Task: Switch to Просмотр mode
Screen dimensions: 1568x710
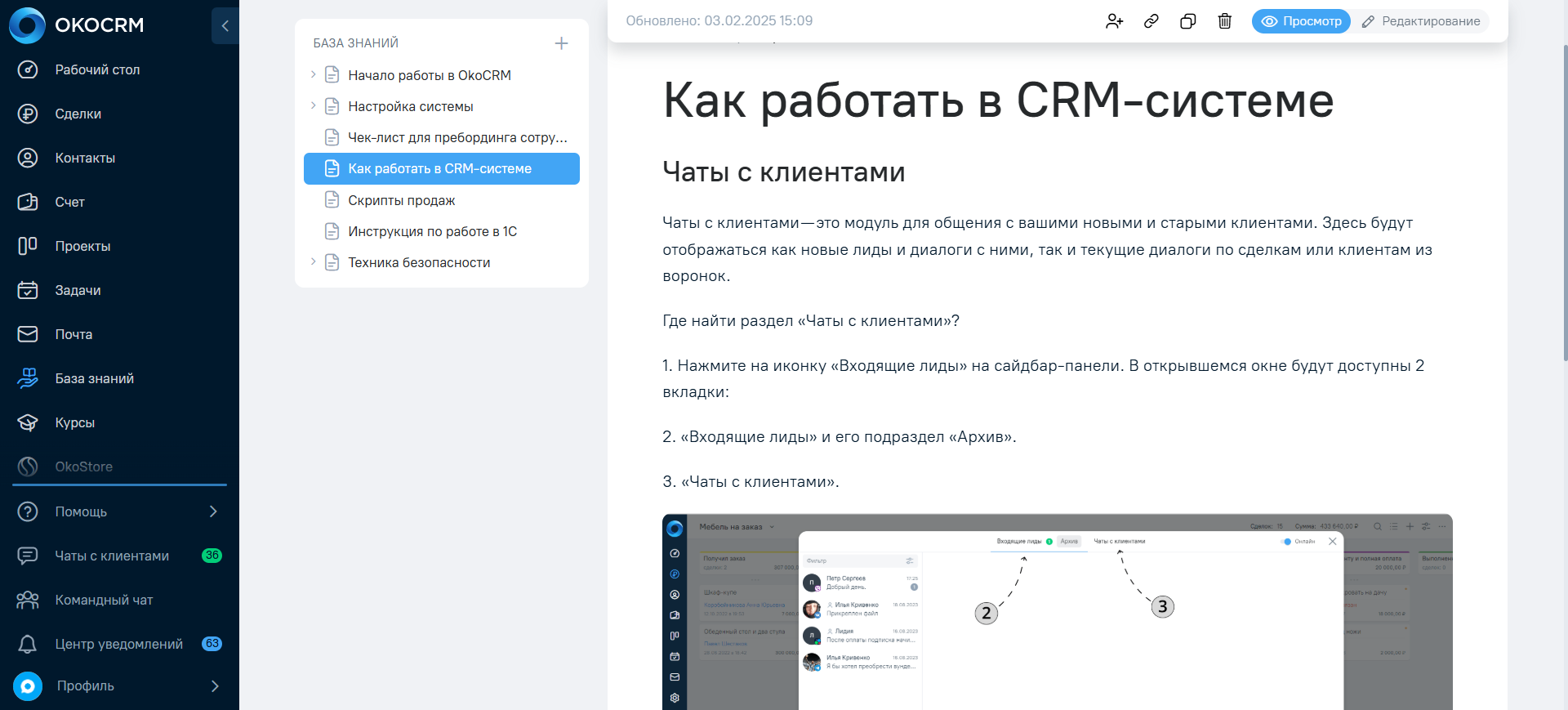Action: pyautogui.click(x=1301, y=21)
